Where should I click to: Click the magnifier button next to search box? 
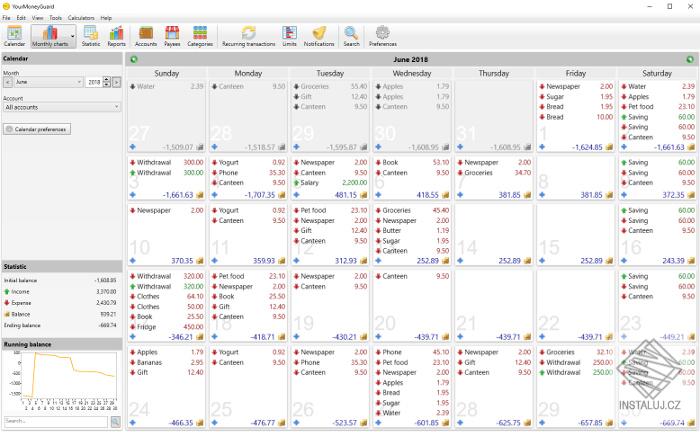[115, 421]
